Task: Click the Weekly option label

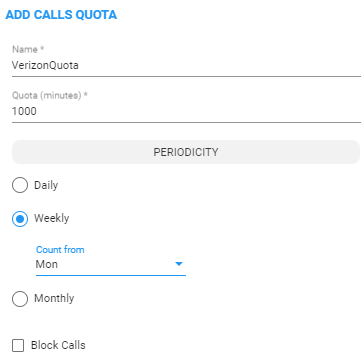Action: [52, 218]
